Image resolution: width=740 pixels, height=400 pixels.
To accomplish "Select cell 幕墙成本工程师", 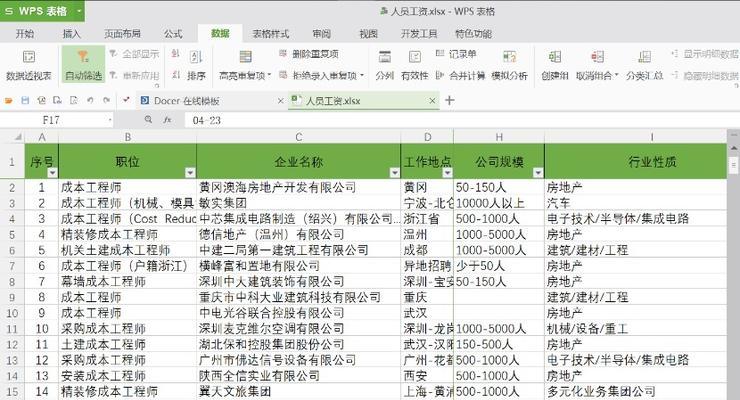I will coord(127,282).
